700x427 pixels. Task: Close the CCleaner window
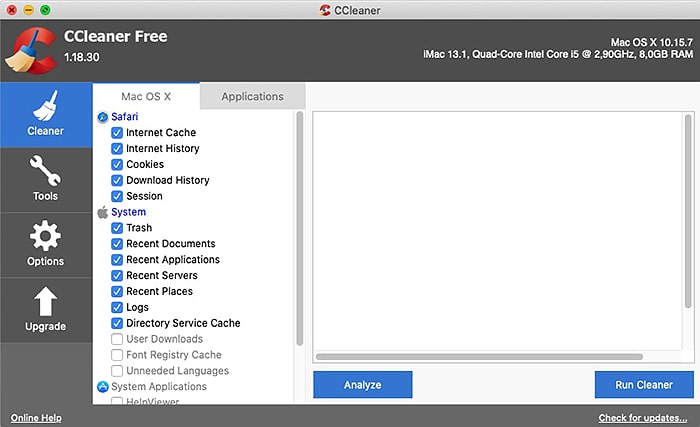[12, 10]
